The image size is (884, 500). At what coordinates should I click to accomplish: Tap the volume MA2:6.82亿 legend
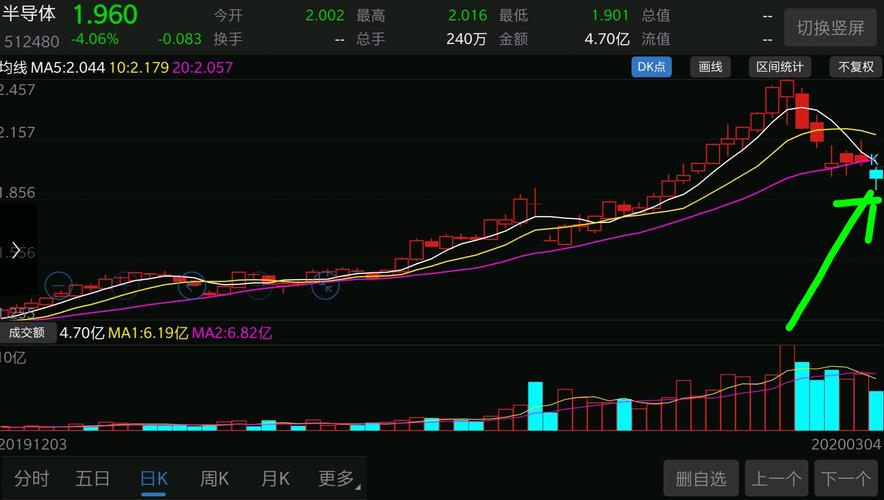coord(232,333)
